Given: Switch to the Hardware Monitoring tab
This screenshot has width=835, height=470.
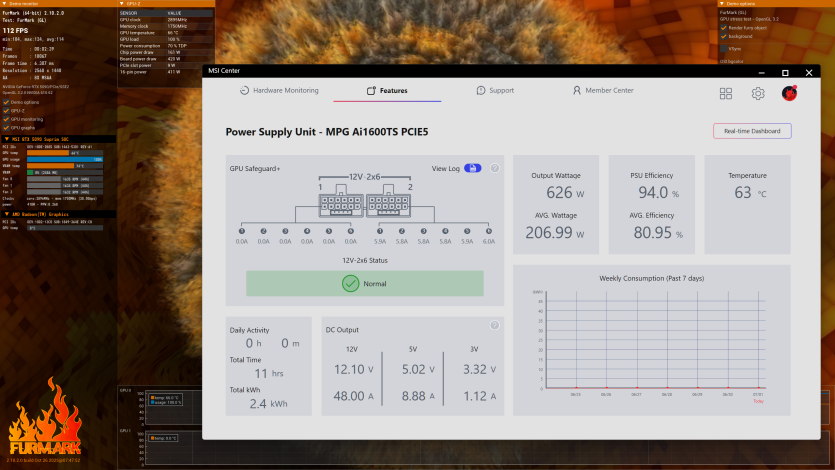Looking at the screenshot, I should coord(279,90).
